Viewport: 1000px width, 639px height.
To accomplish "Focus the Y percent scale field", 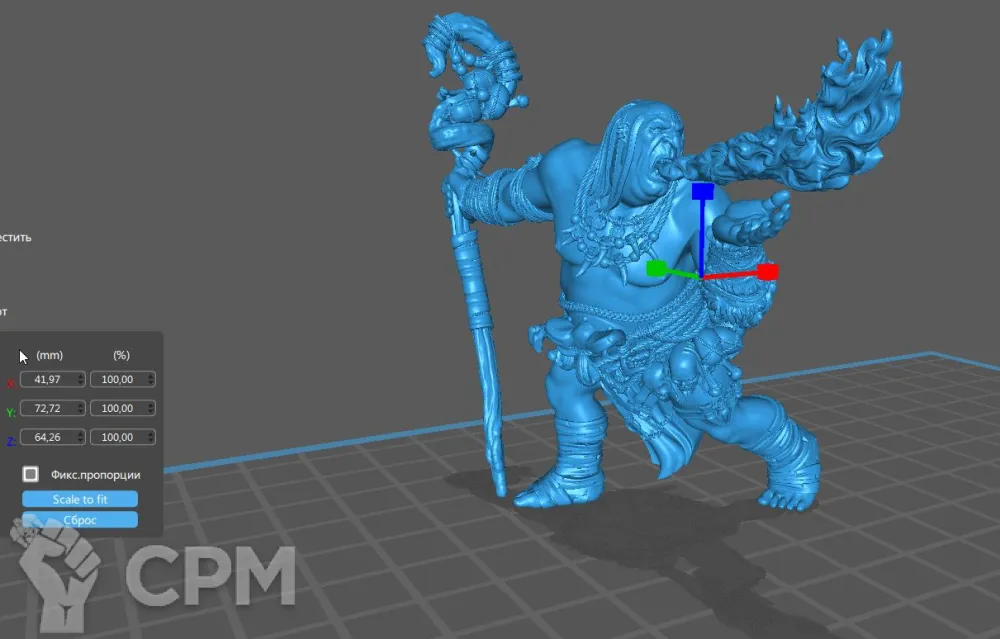I will pyautogui.click(x=117, y=408).
